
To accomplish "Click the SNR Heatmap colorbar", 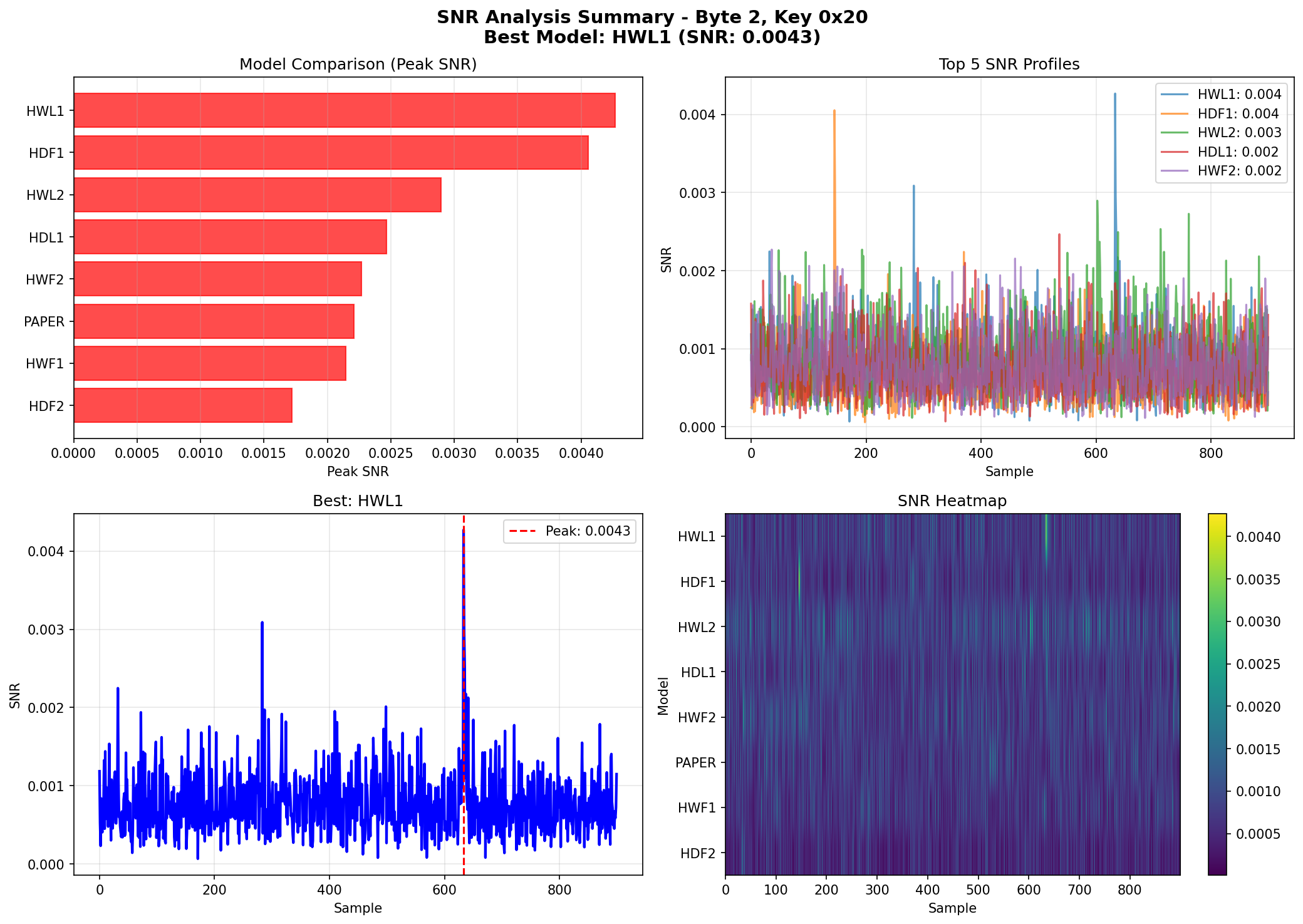I will 1217,693.
